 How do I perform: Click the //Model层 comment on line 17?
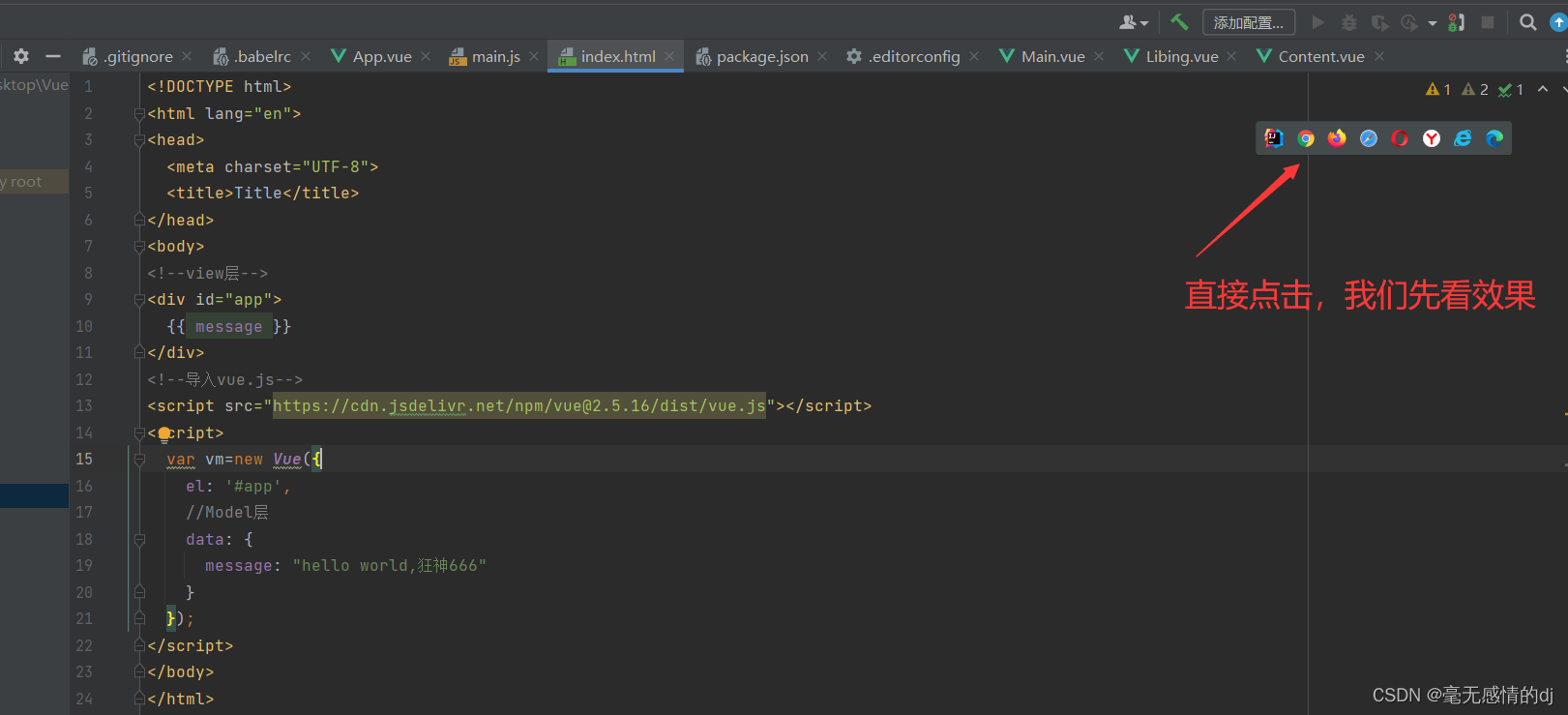tap(227, 513)
